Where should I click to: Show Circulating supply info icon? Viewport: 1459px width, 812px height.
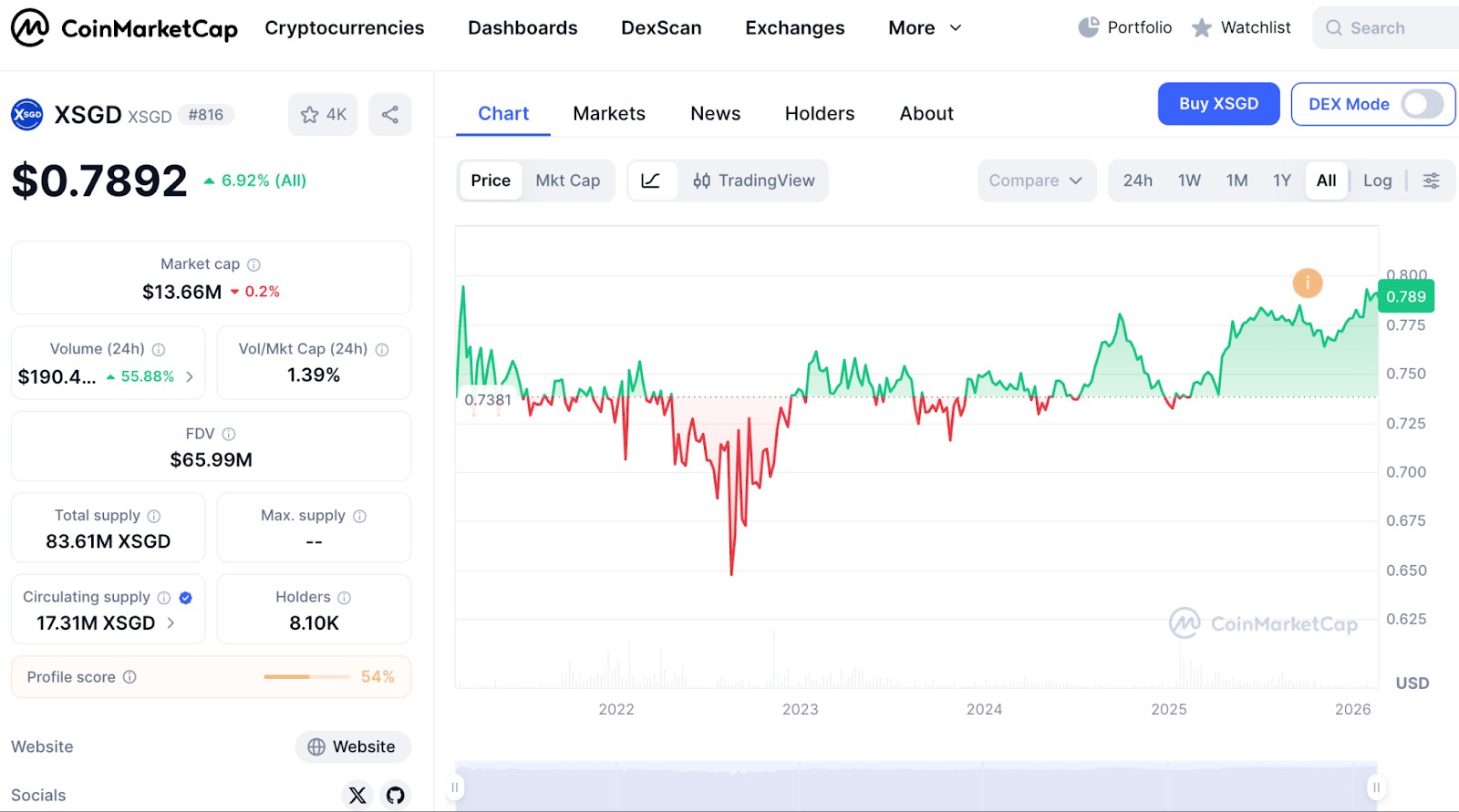pyautogui.click(x=164, y=598)
